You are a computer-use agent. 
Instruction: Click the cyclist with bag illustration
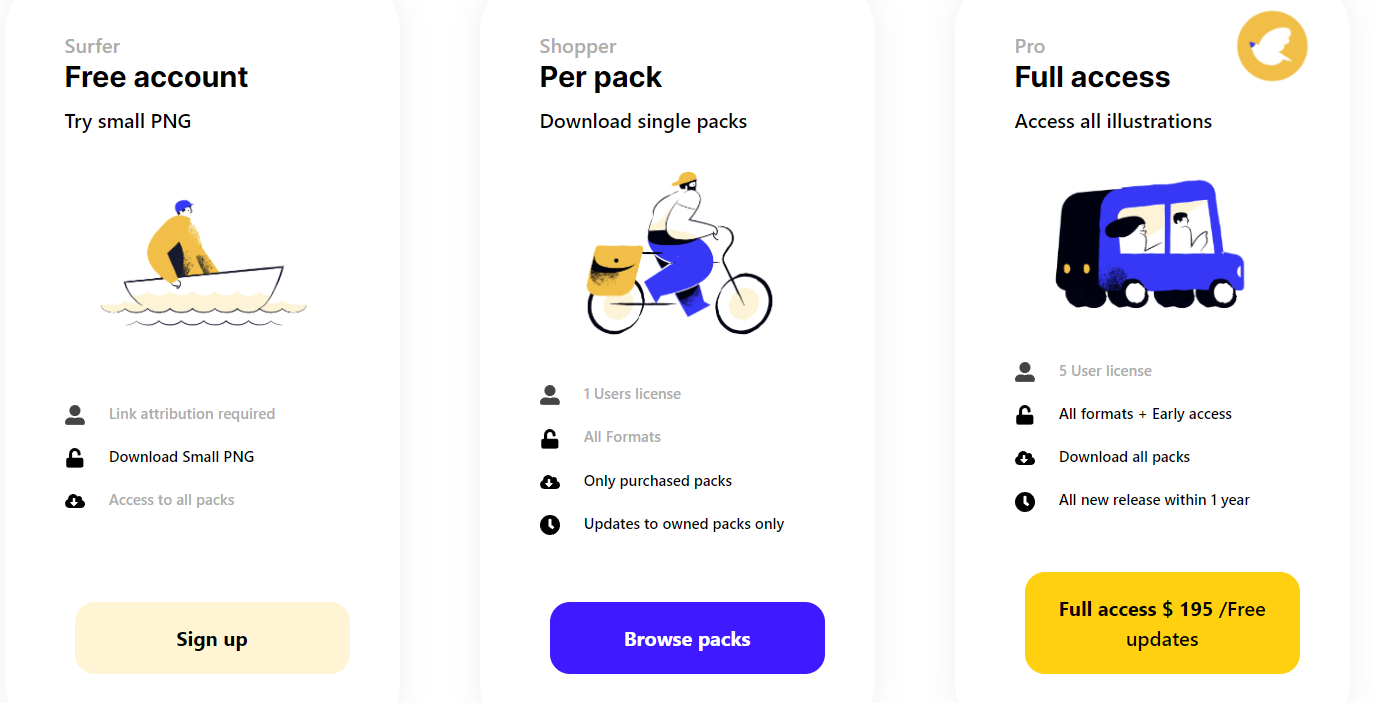point(679,253)
